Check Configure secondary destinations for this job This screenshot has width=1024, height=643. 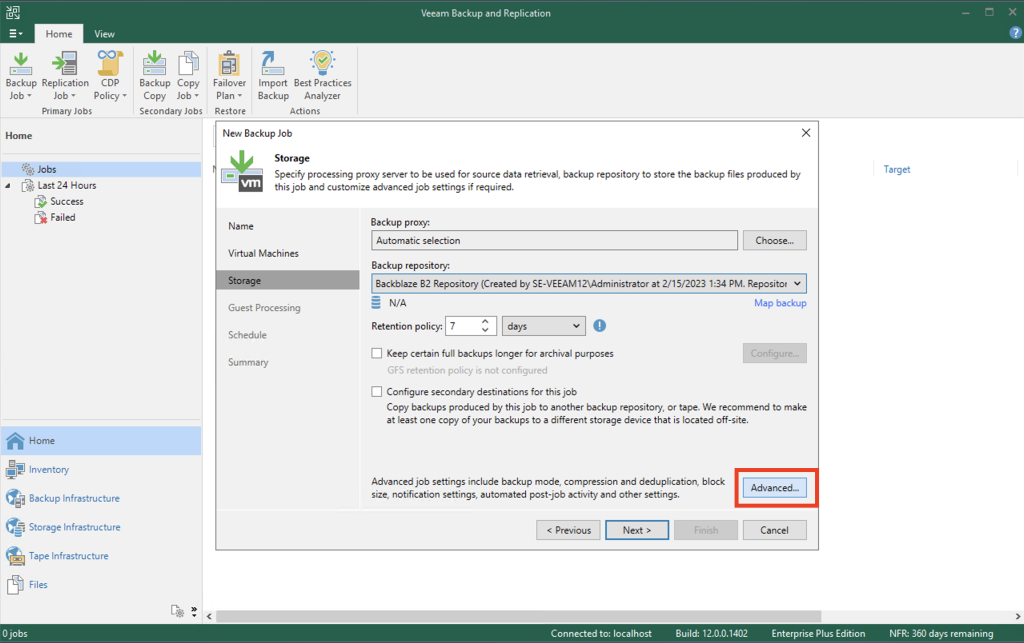[377, 392]
